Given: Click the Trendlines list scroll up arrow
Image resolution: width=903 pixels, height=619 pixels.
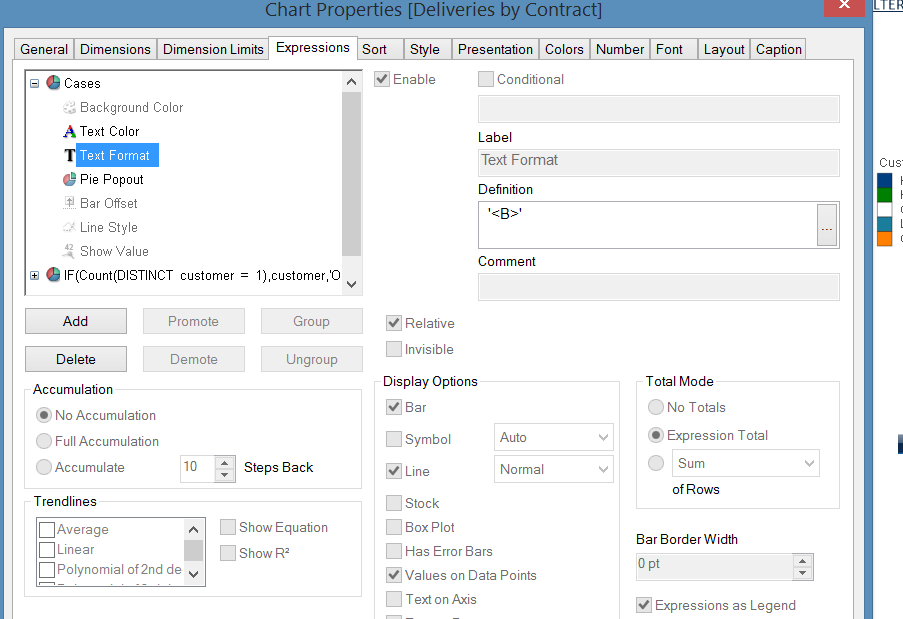Looking at the screenshot, I should tap(194, 530).
